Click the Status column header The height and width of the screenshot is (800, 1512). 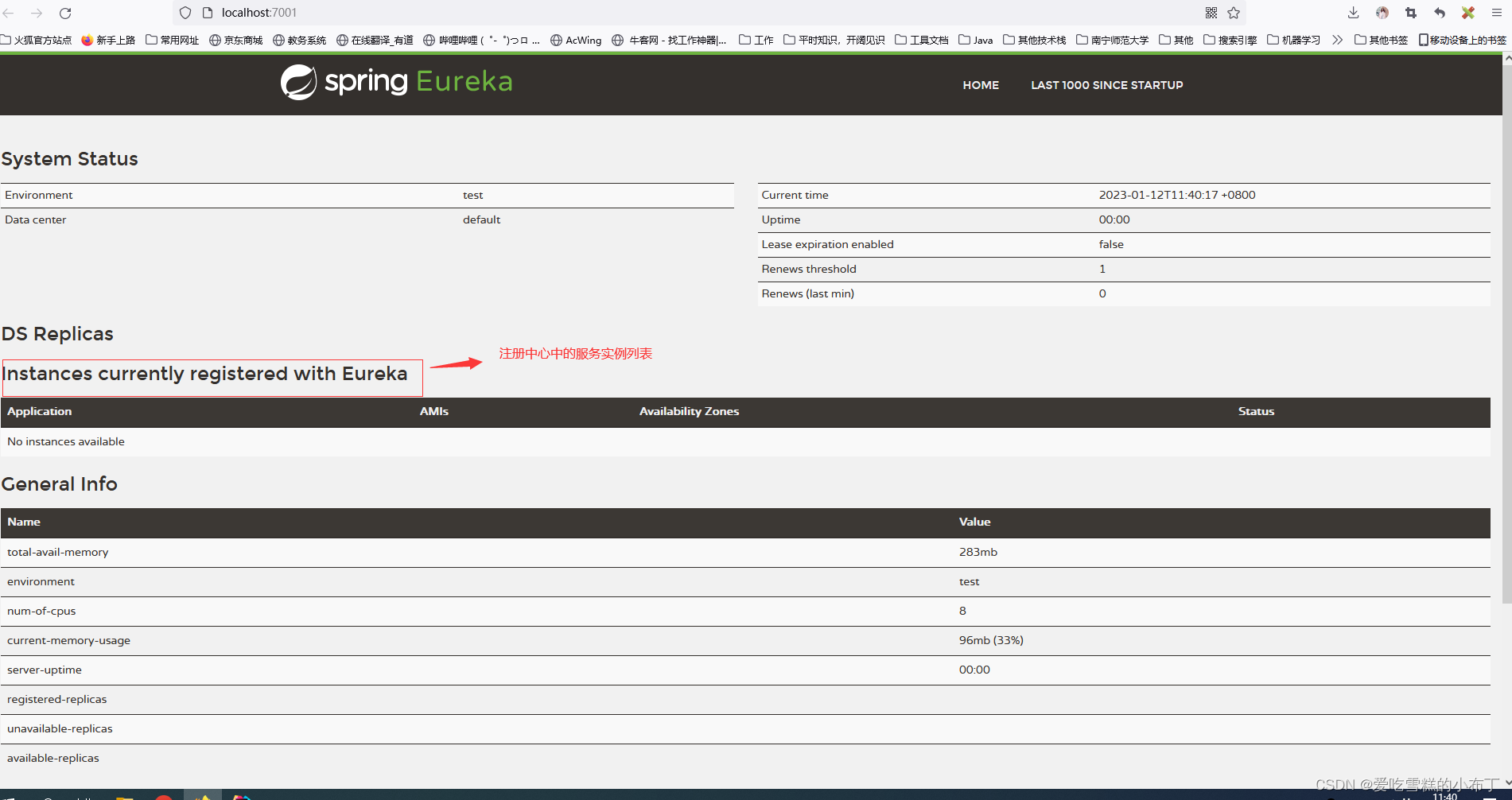click(x=1257, y=411)
